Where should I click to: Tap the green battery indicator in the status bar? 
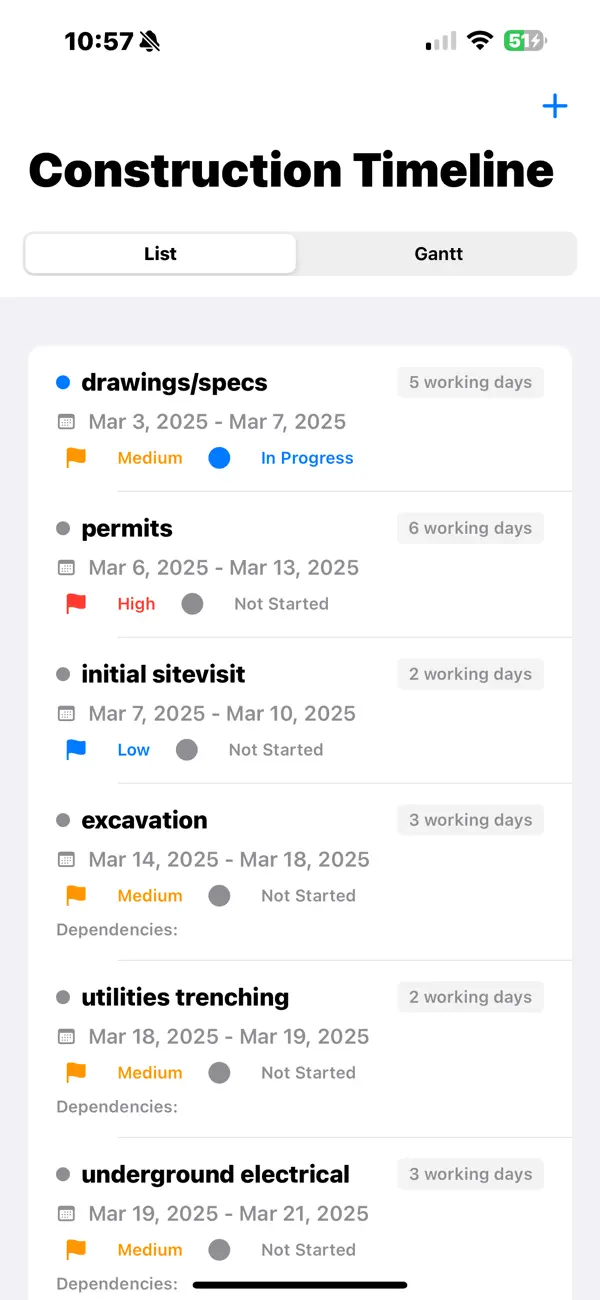point(524,41)
